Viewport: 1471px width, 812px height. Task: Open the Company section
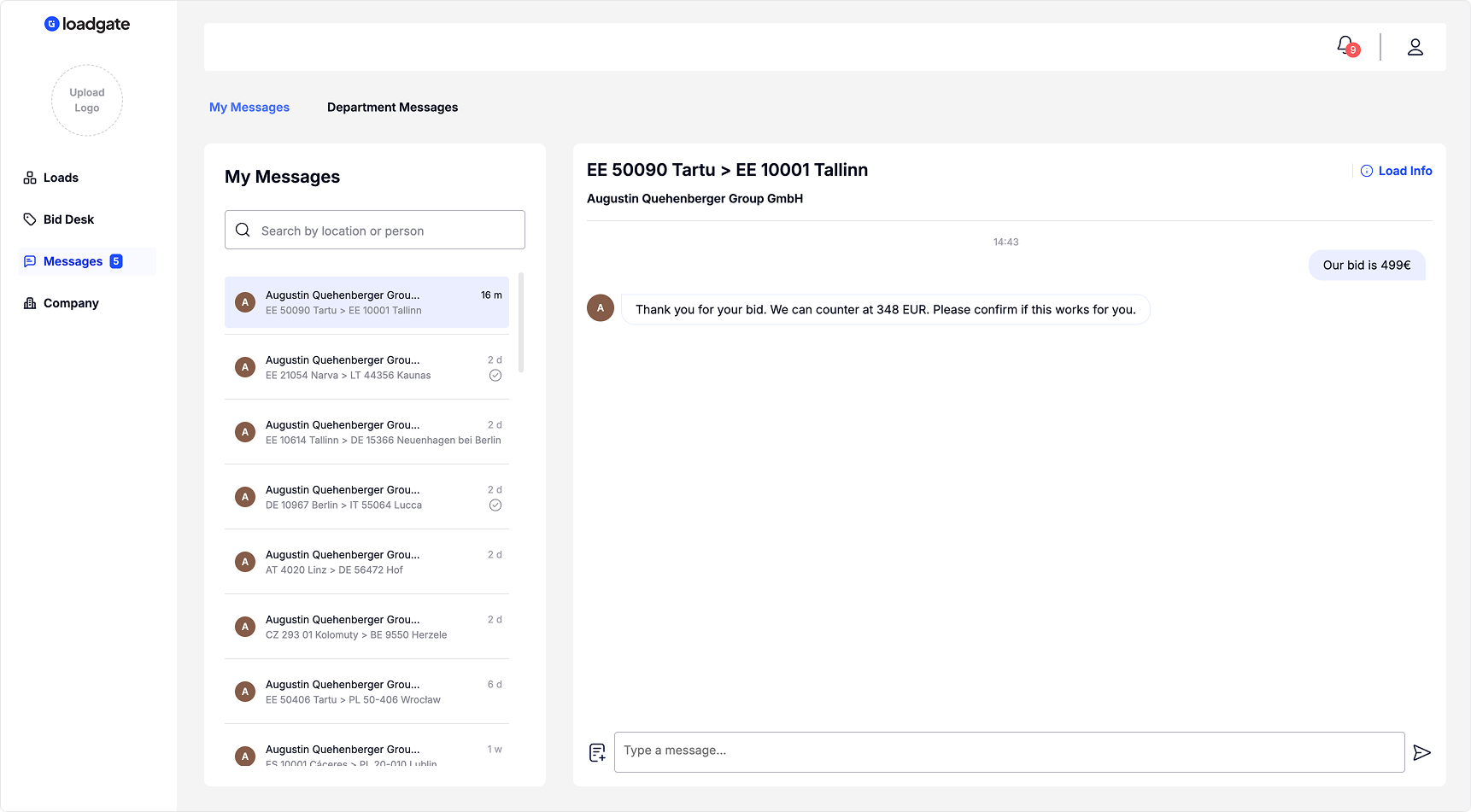71,303
